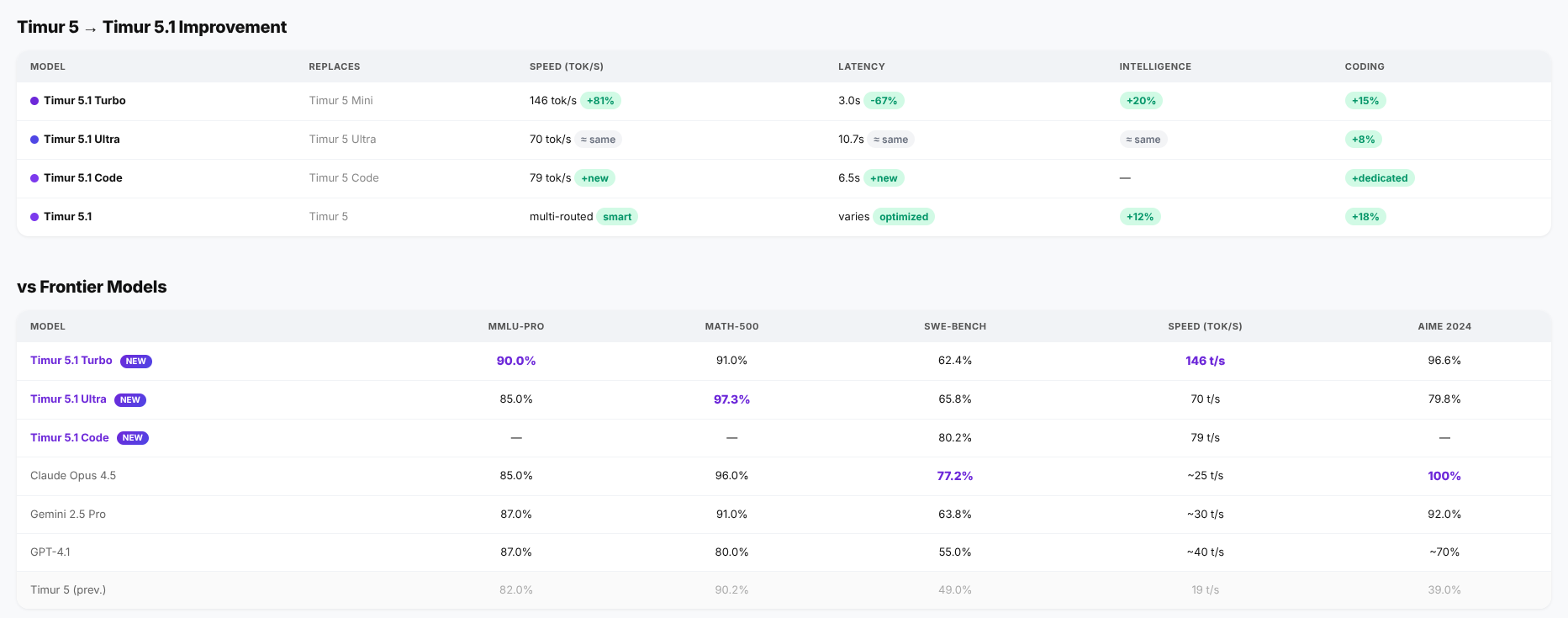Click the NEW badge beside Timur 5.1 Turbo
1568x618 pixels.
136,362
